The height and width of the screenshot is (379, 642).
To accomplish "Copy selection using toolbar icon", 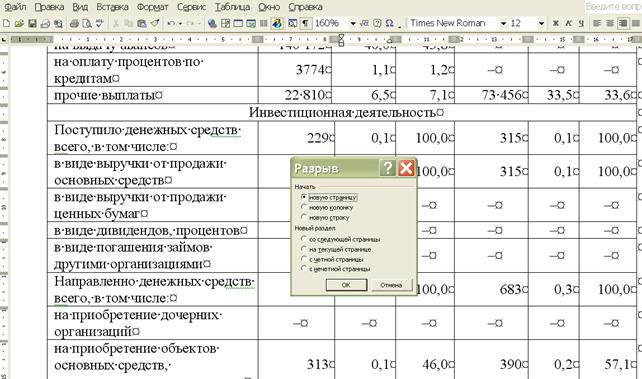I will (129, 24).
